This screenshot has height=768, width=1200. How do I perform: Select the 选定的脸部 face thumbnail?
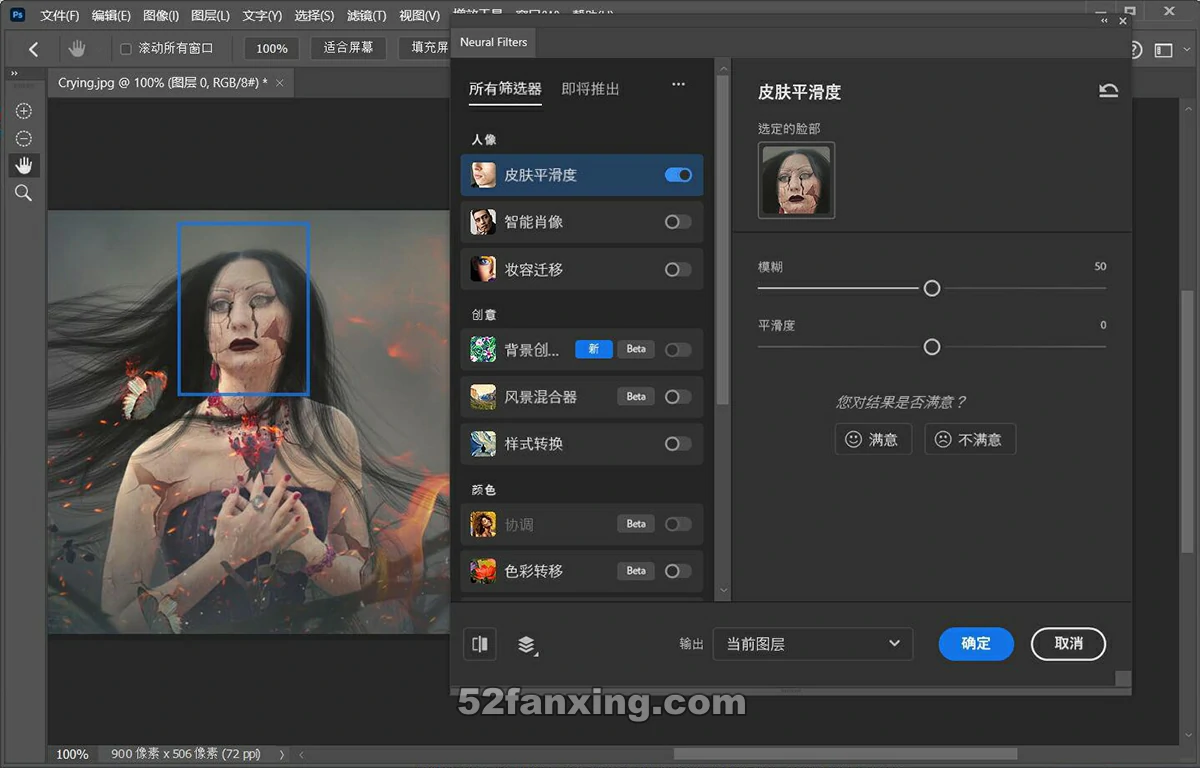pos(797,180)
